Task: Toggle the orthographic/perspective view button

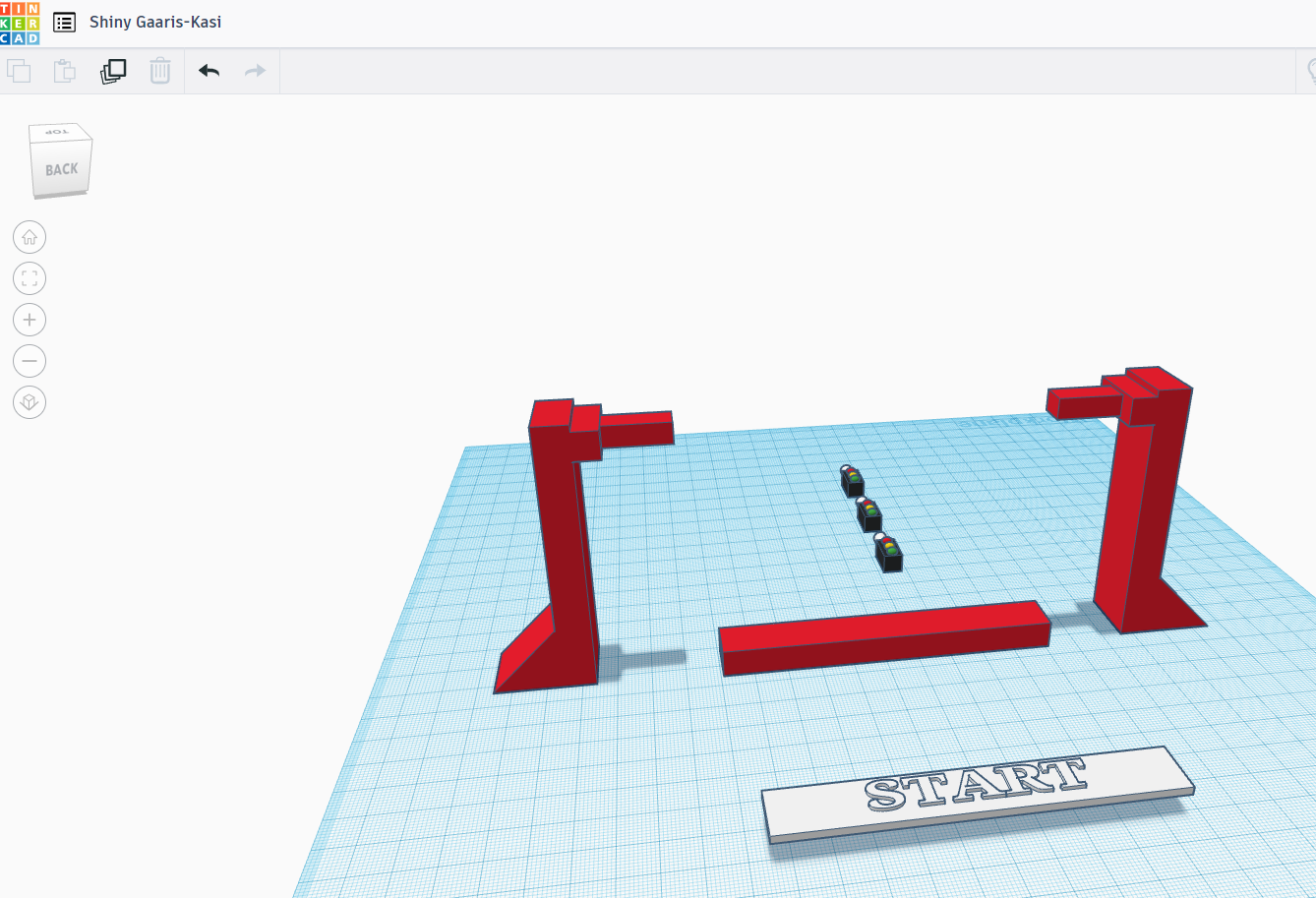Action: point(30,402)
